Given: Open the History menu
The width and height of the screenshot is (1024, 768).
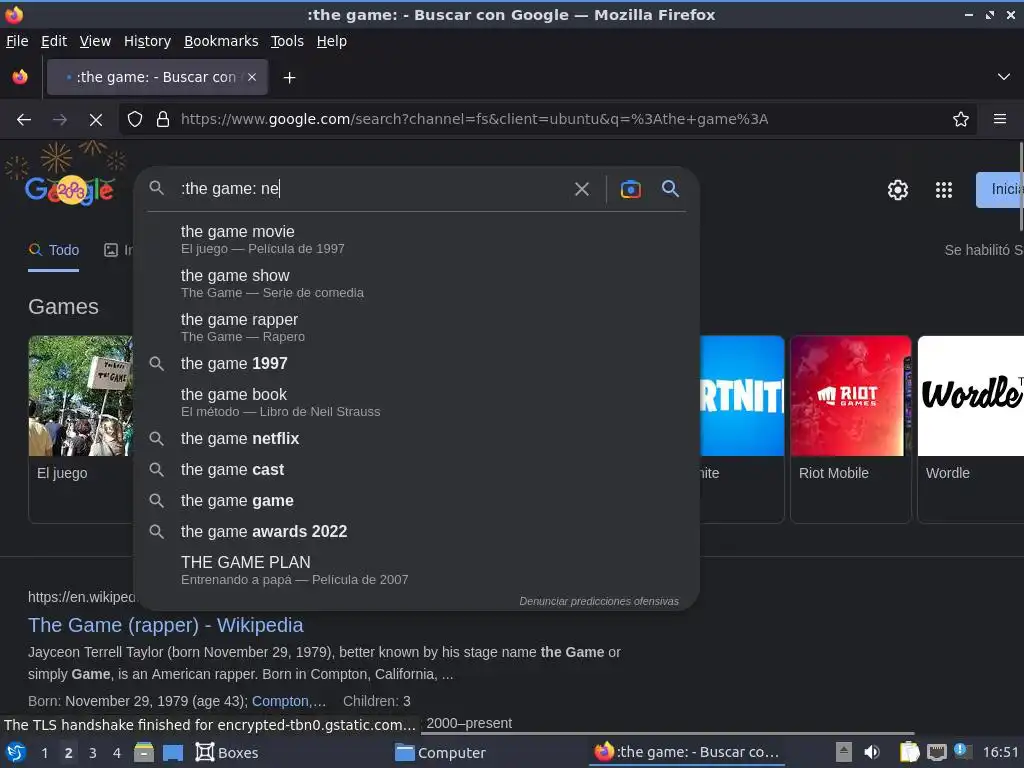Looking at the screenshot, I should (x=147, y=41).
